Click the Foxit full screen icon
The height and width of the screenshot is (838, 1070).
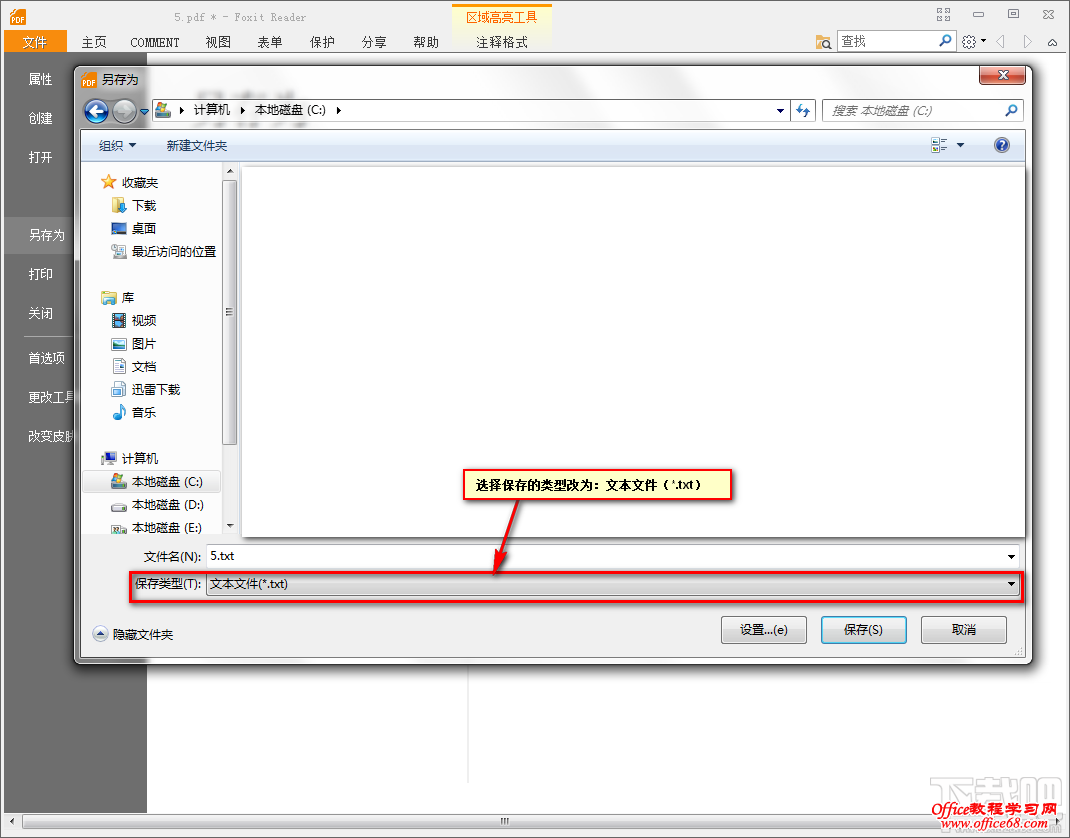(944, 14)
